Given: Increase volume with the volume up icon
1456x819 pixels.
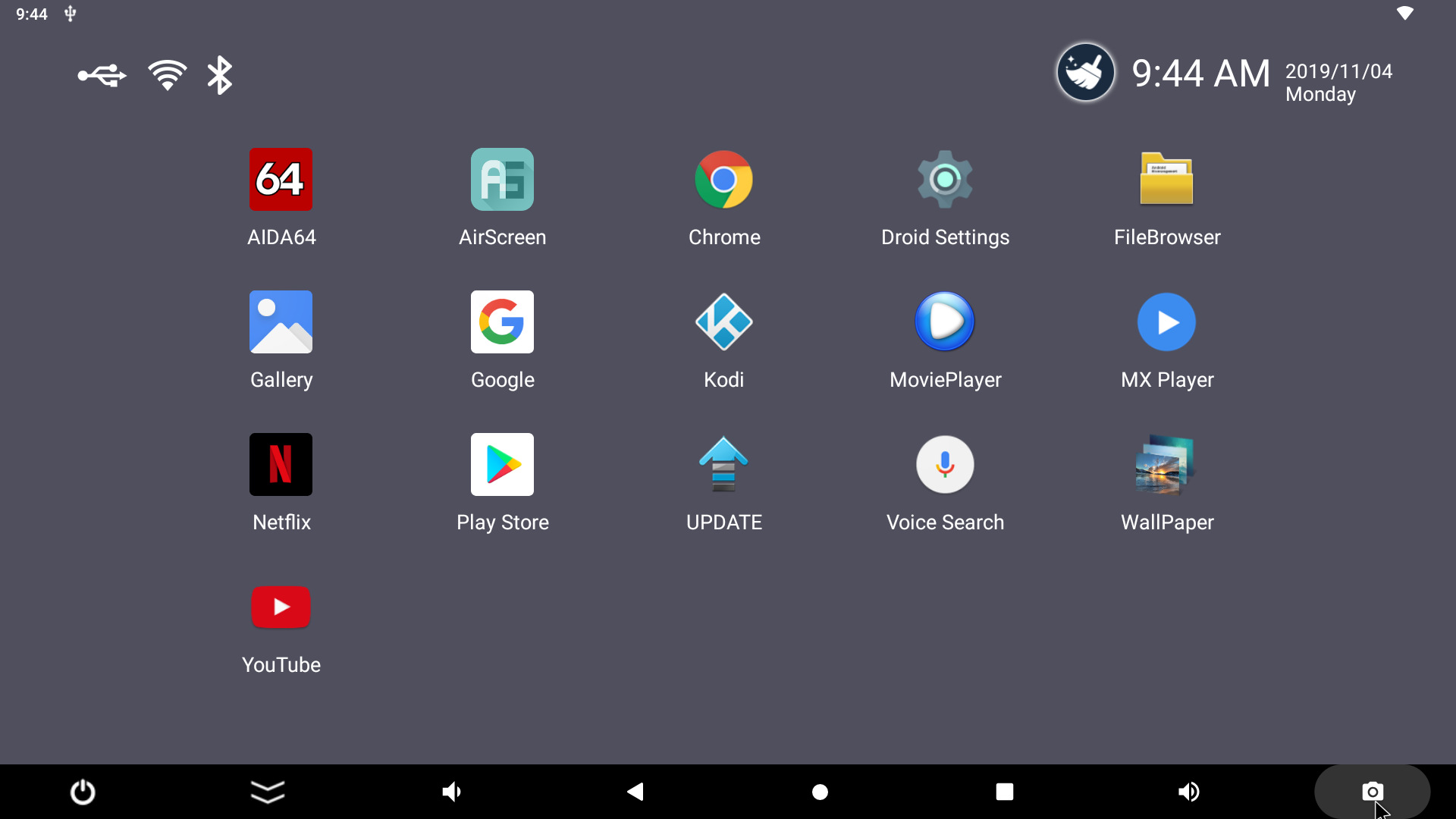Looking at the screenshot, I should (1189, 792).
